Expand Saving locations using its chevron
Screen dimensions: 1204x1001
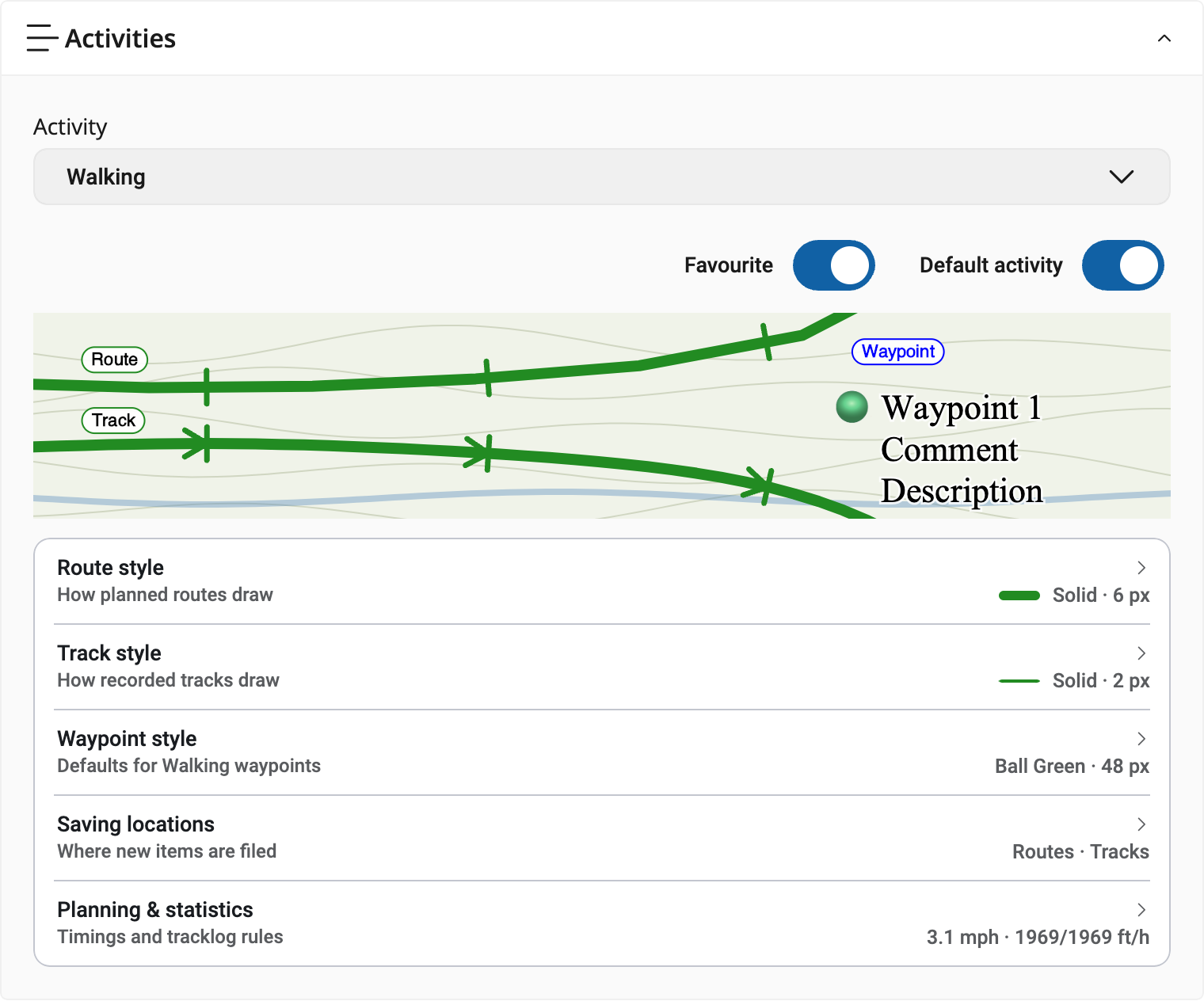click(1141, 824)
